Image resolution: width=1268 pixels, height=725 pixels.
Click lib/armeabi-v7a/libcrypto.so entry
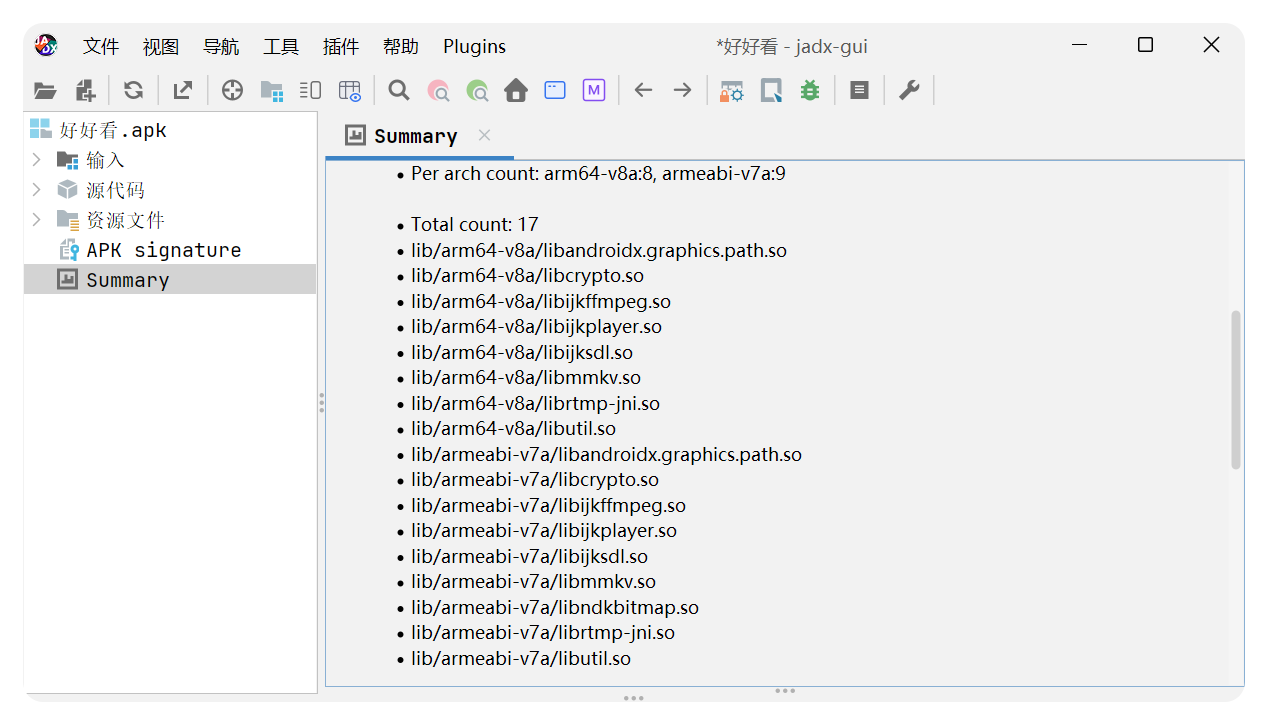(x=535, y=480)
